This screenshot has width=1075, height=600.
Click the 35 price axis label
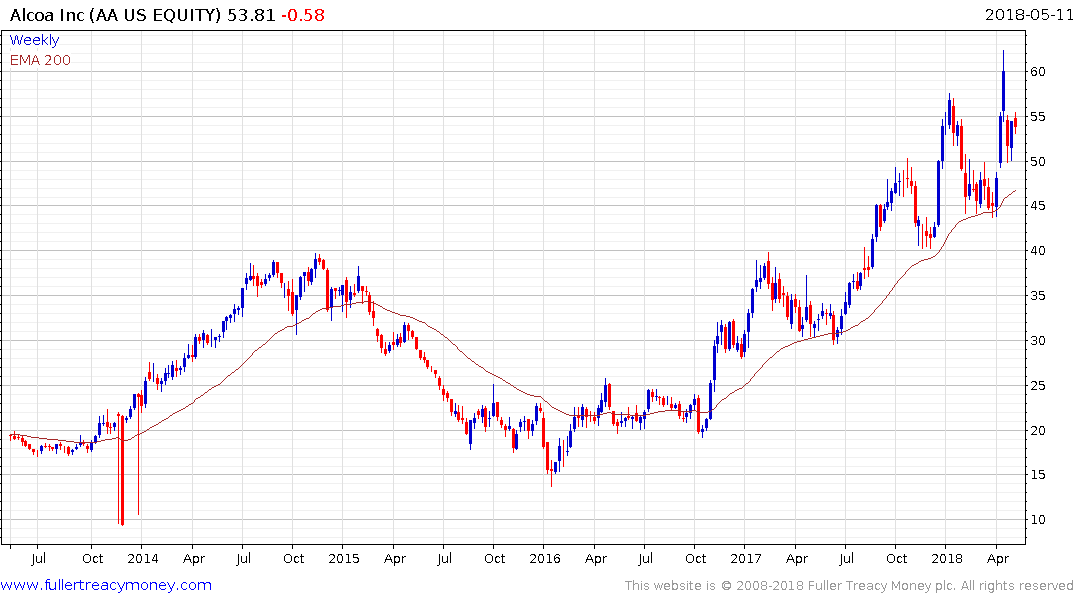click(1037, 296)
